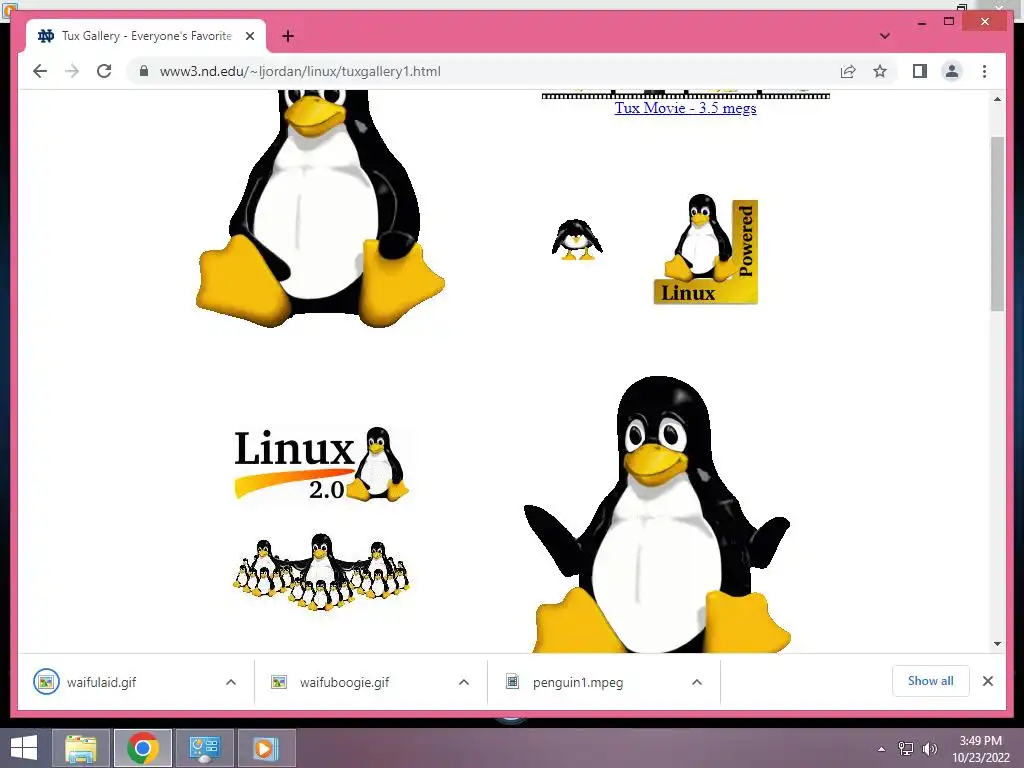This screenshot has height=768, width=1024.
Task: Click the group of penguins image
Action: click(x=321, y=571)
